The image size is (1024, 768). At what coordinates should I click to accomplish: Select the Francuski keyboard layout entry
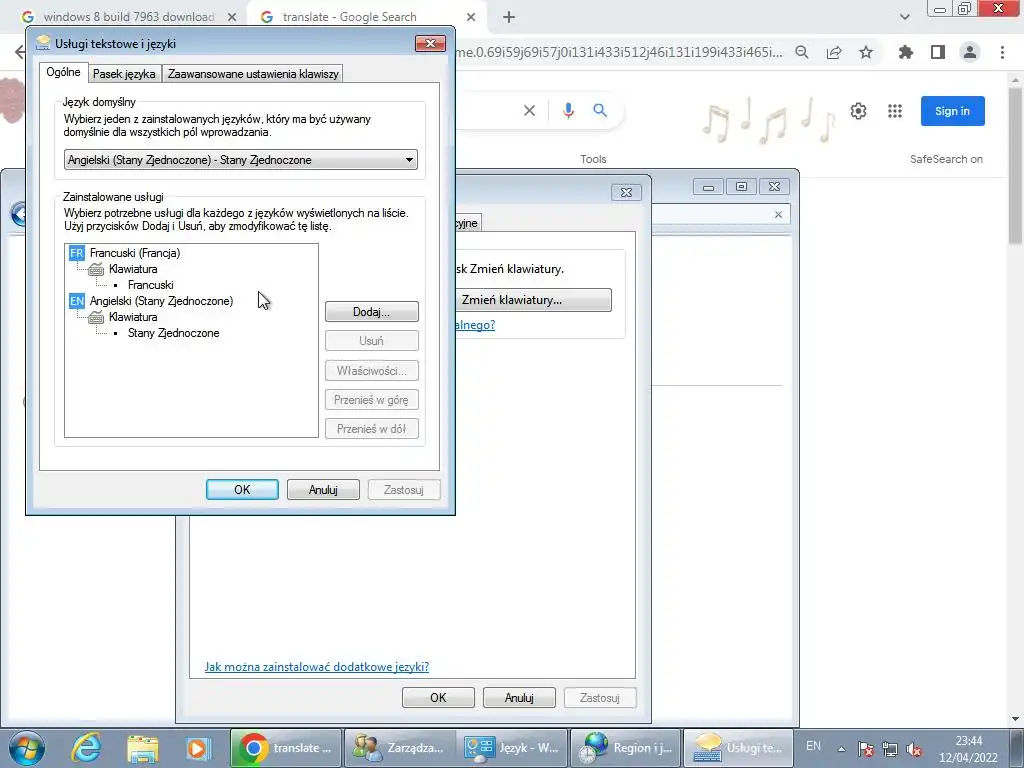click(150, 285)
